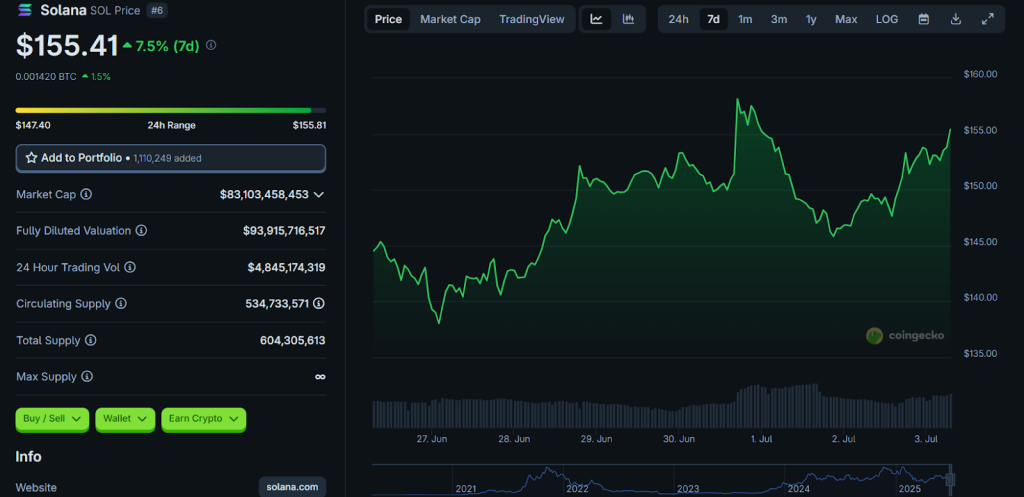Expand chart to fullscreen

(x=987, y=19)
